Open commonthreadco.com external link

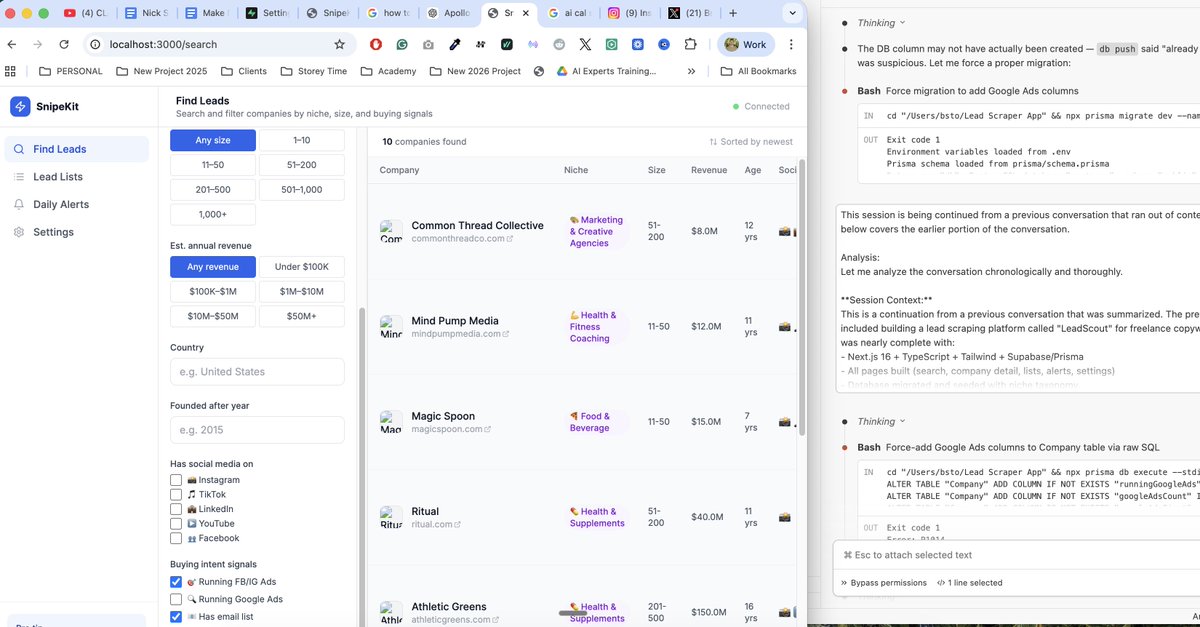(x=462, y=239)
